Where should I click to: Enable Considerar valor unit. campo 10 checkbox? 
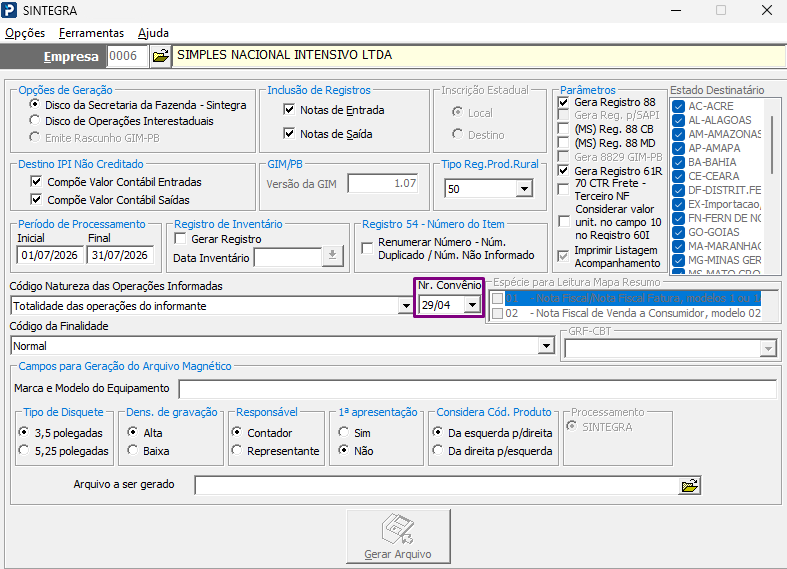click(x=564, y=221)
